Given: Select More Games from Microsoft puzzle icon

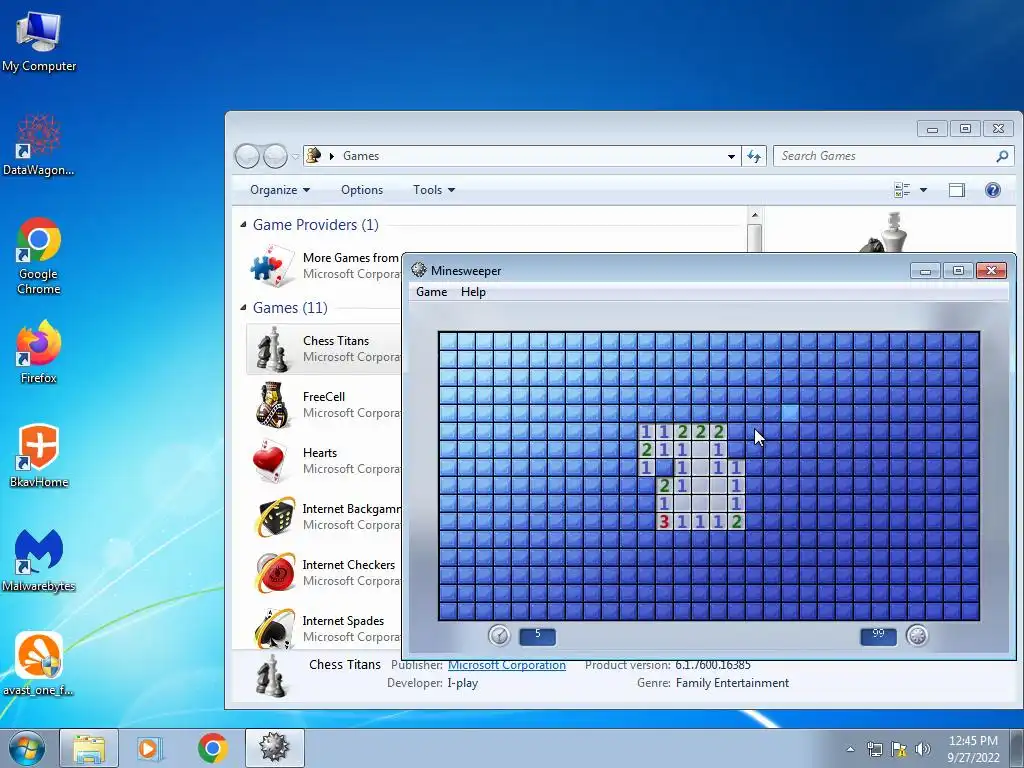Looking at the screenshot, I should [272, 266].
